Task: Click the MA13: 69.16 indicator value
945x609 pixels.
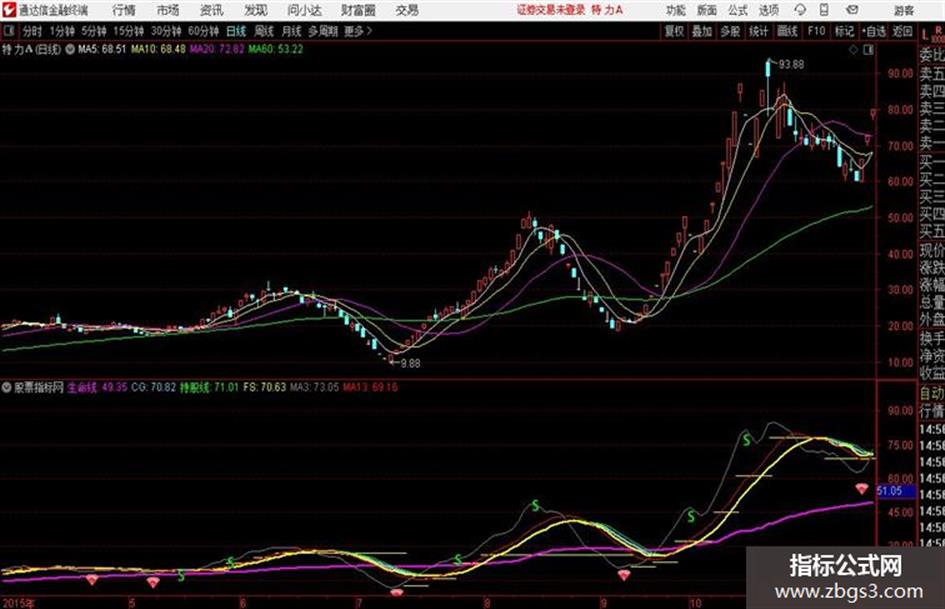Action: click(371, 387)
